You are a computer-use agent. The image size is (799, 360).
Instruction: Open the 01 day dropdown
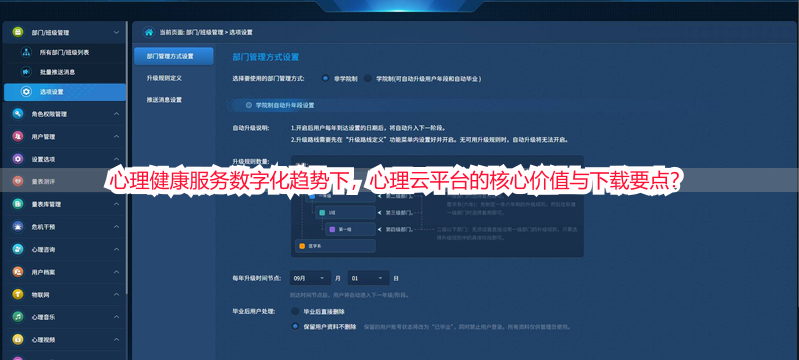tap(368, 278)
